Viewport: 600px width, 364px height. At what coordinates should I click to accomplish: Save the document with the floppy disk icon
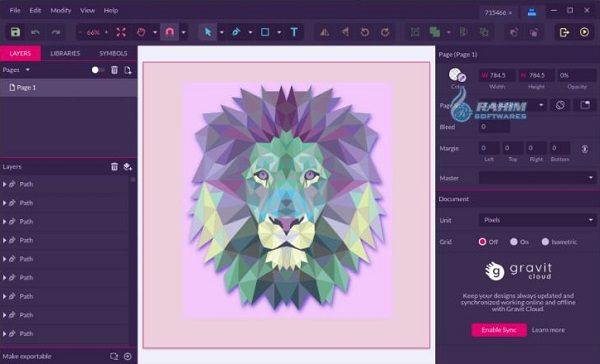pos(15,32)
